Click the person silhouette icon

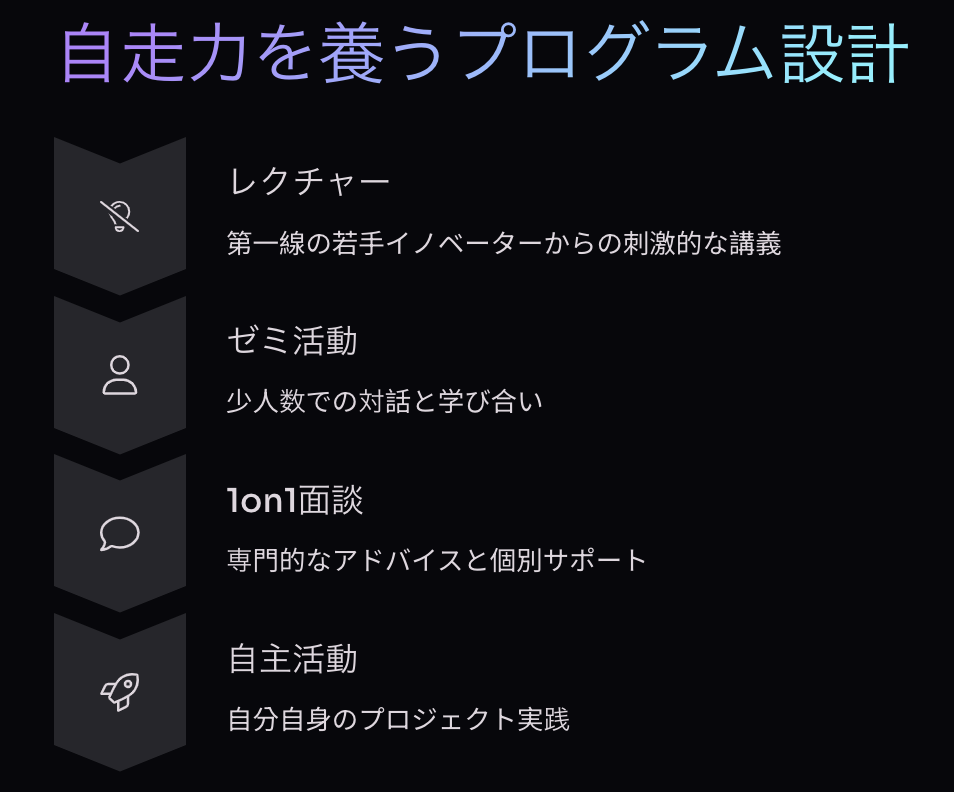119,375
